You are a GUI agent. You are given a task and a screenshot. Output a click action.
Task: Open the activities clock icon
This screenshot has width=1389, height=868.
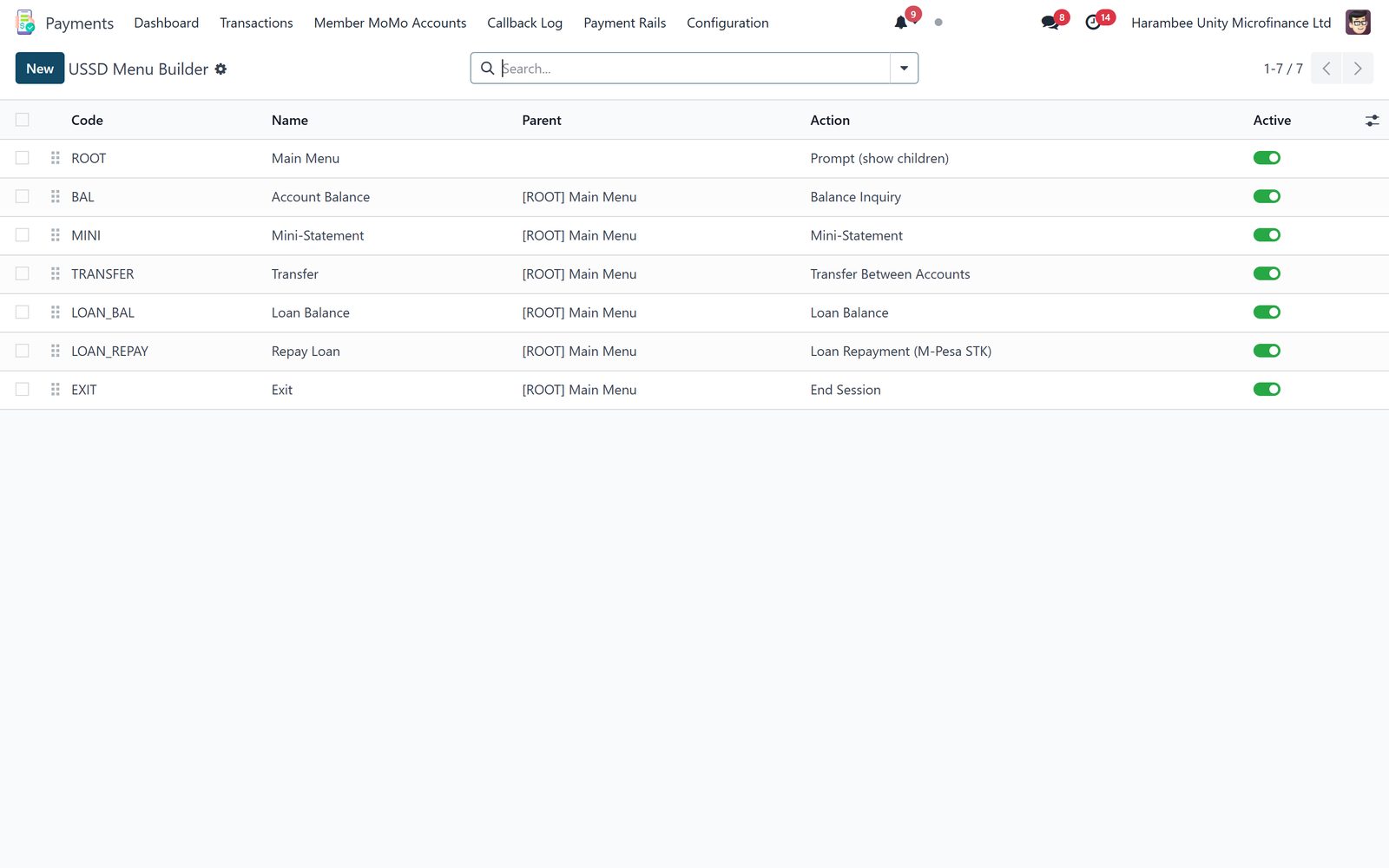tap(1093, 23)
